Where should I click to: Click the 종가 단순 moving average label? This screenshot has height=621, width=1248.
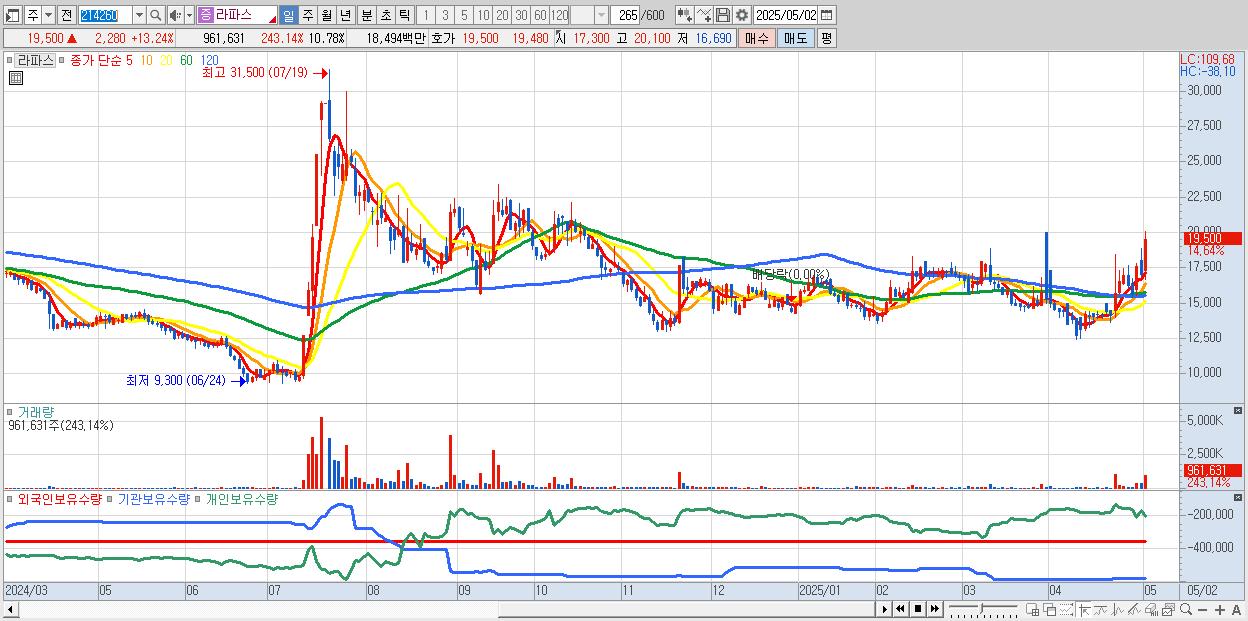coord(95,60)
